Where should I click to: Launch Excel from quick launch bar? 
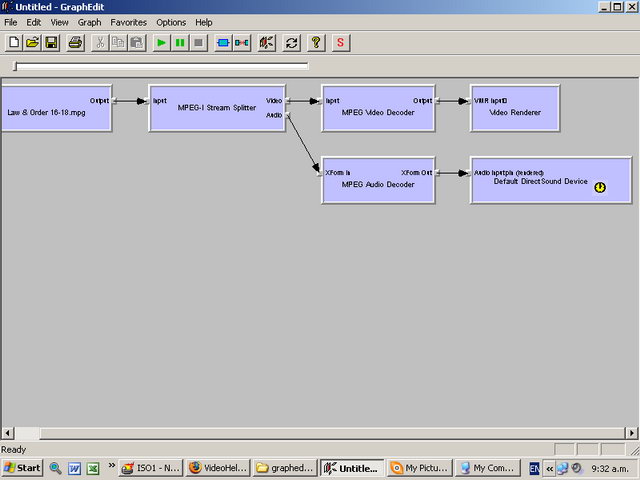pos(93,468)
